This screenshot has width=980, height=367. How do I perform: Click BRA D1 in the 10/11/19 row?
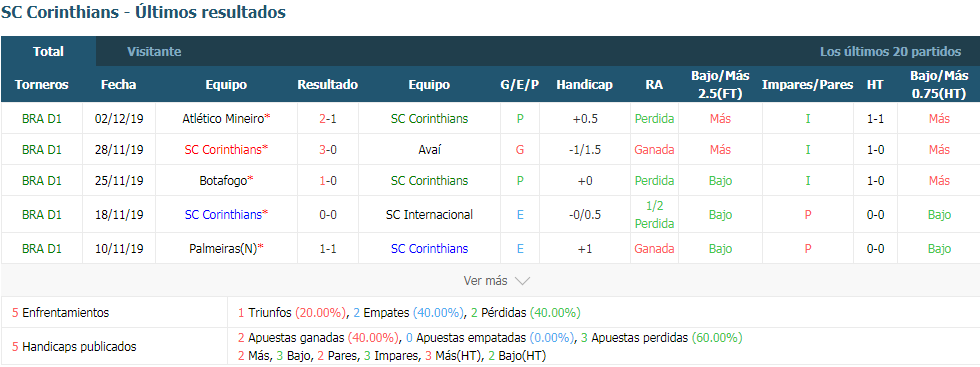click(x=42, y=248)
